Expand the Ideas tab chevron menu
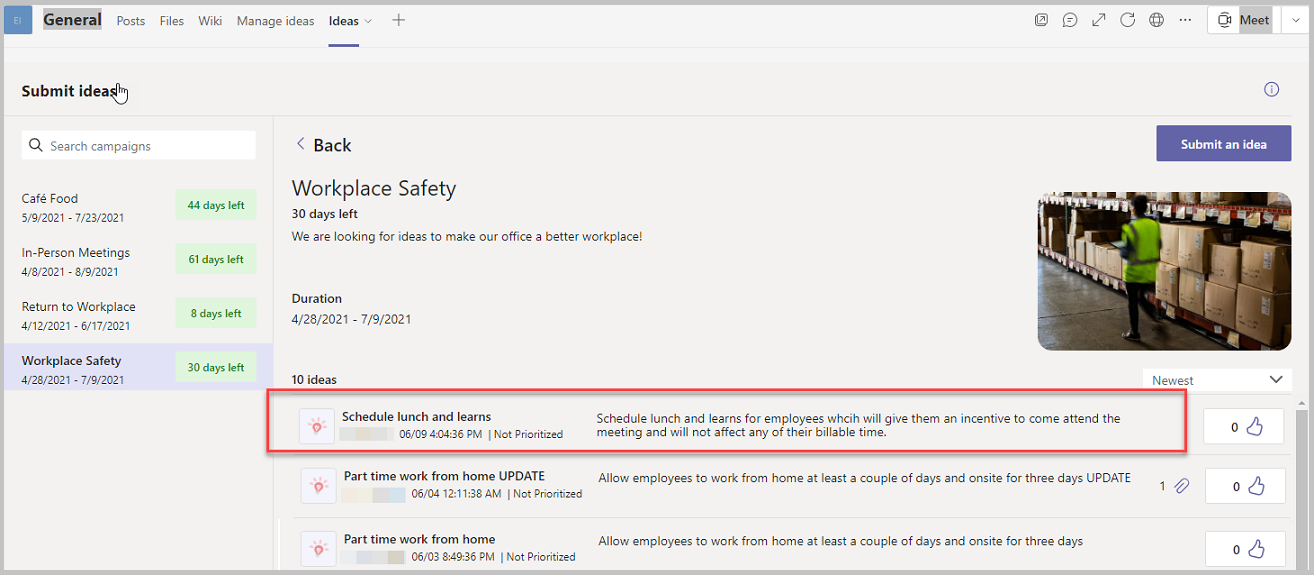 click(368, 21)
